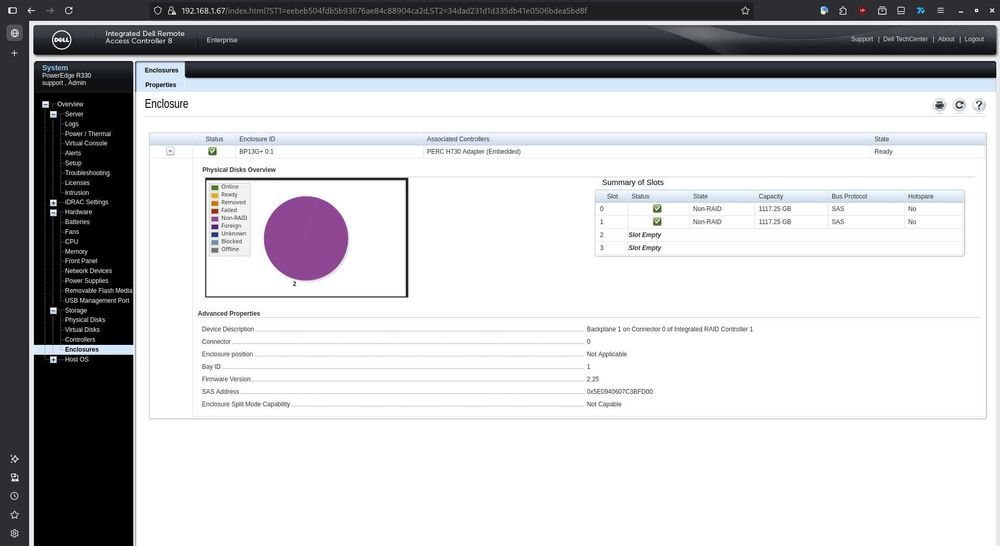Select the Enclosures tab
The image size is (1000, 546).
(x=161, y=70)
